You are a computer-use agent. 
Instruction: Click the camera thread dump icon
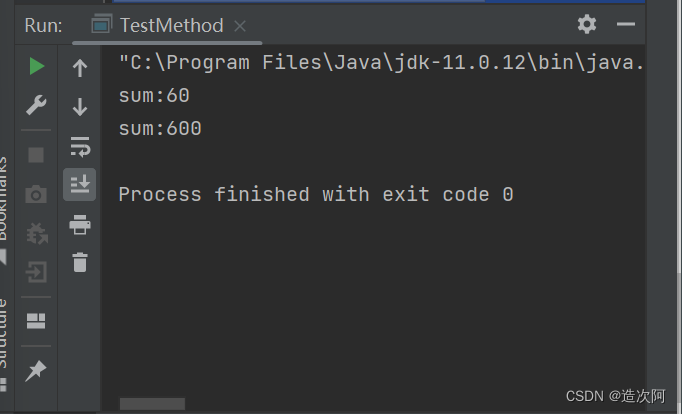click(x=36, y=194)
